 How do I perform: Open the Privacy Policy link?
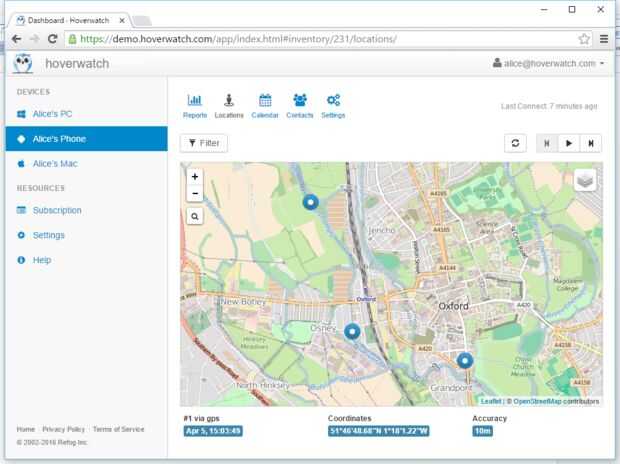tap(64, 429)
